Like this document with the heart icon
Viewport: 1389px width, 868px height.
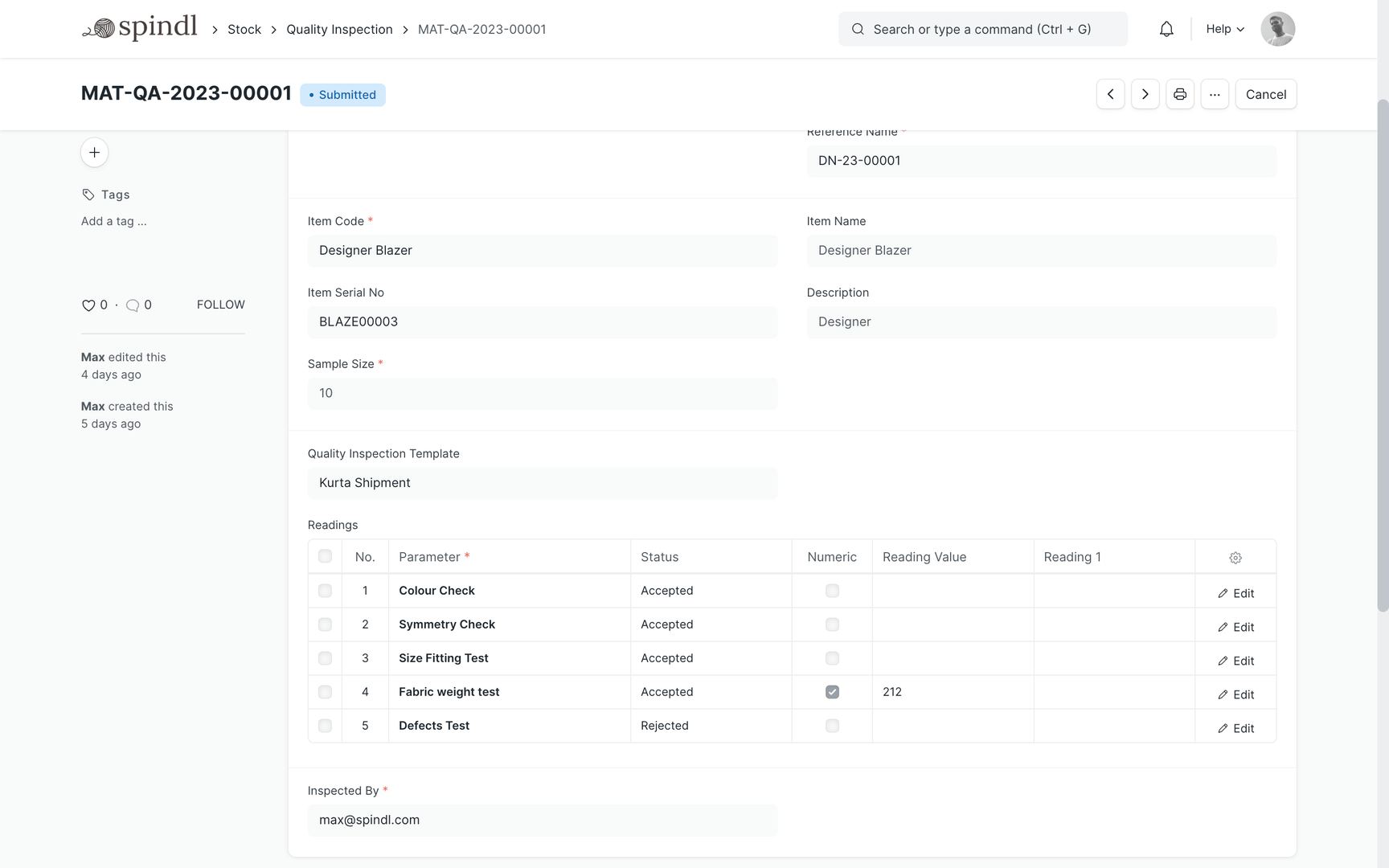(88, 305)
